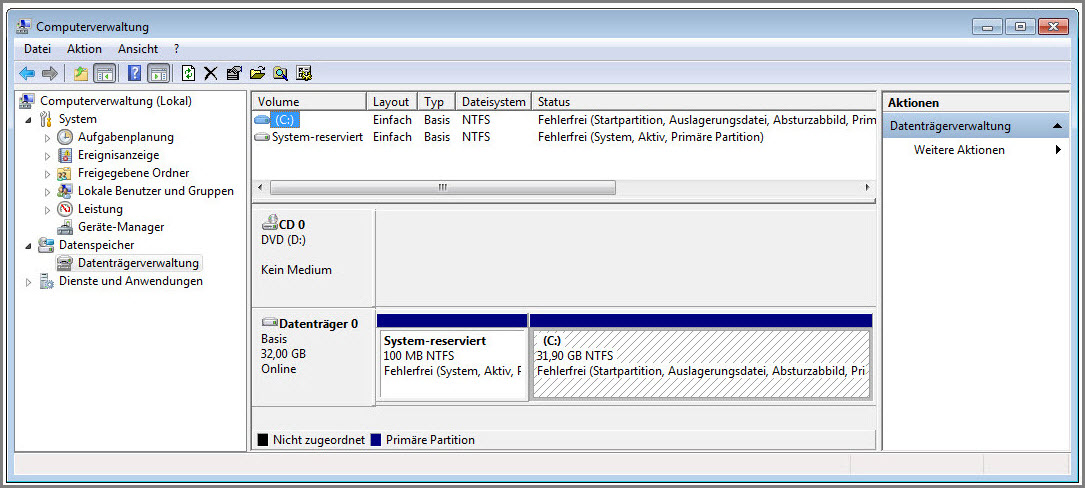Open Weitere Aktionen submenu

pyautogui.click(x=959, y=150)
